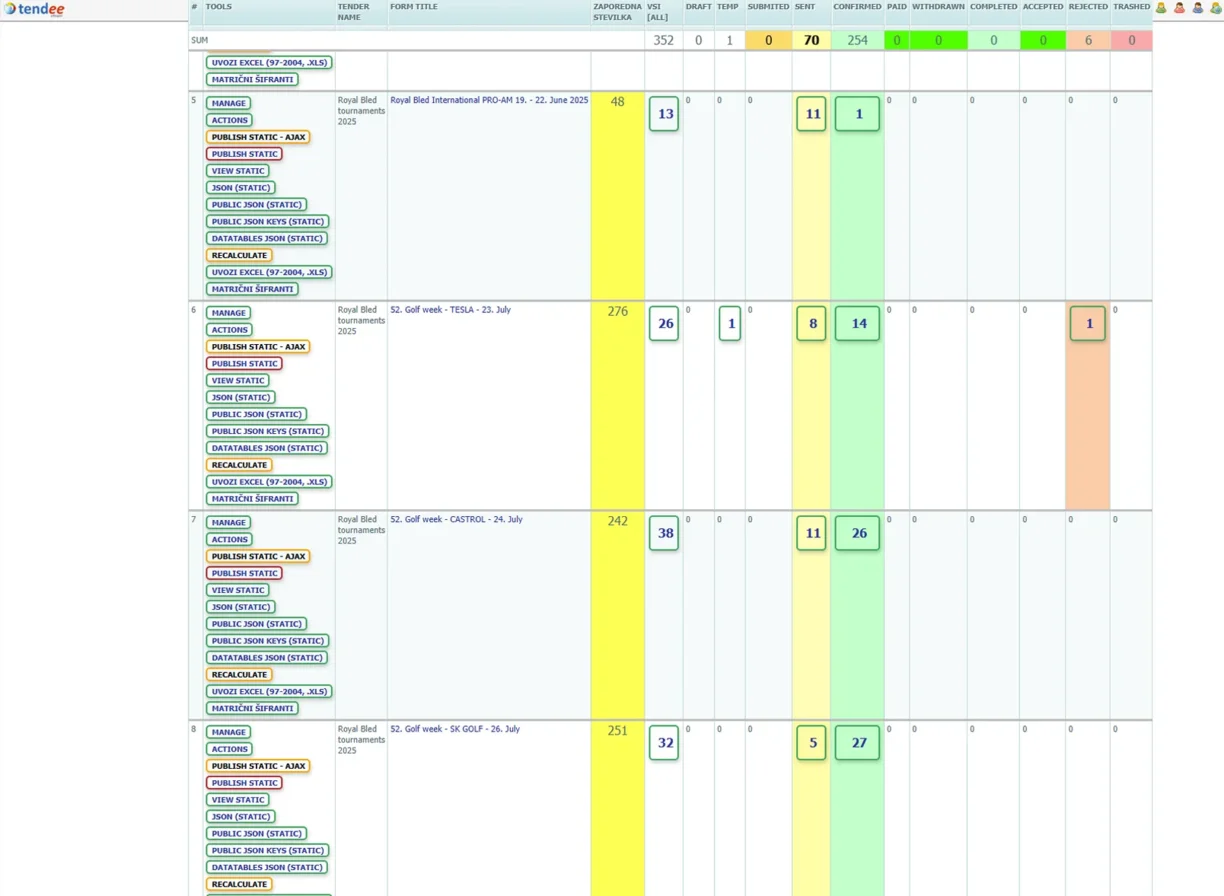Click the Zaporedna številka column header
This screenshot has height=896, width=1224.
pos(617,11)
